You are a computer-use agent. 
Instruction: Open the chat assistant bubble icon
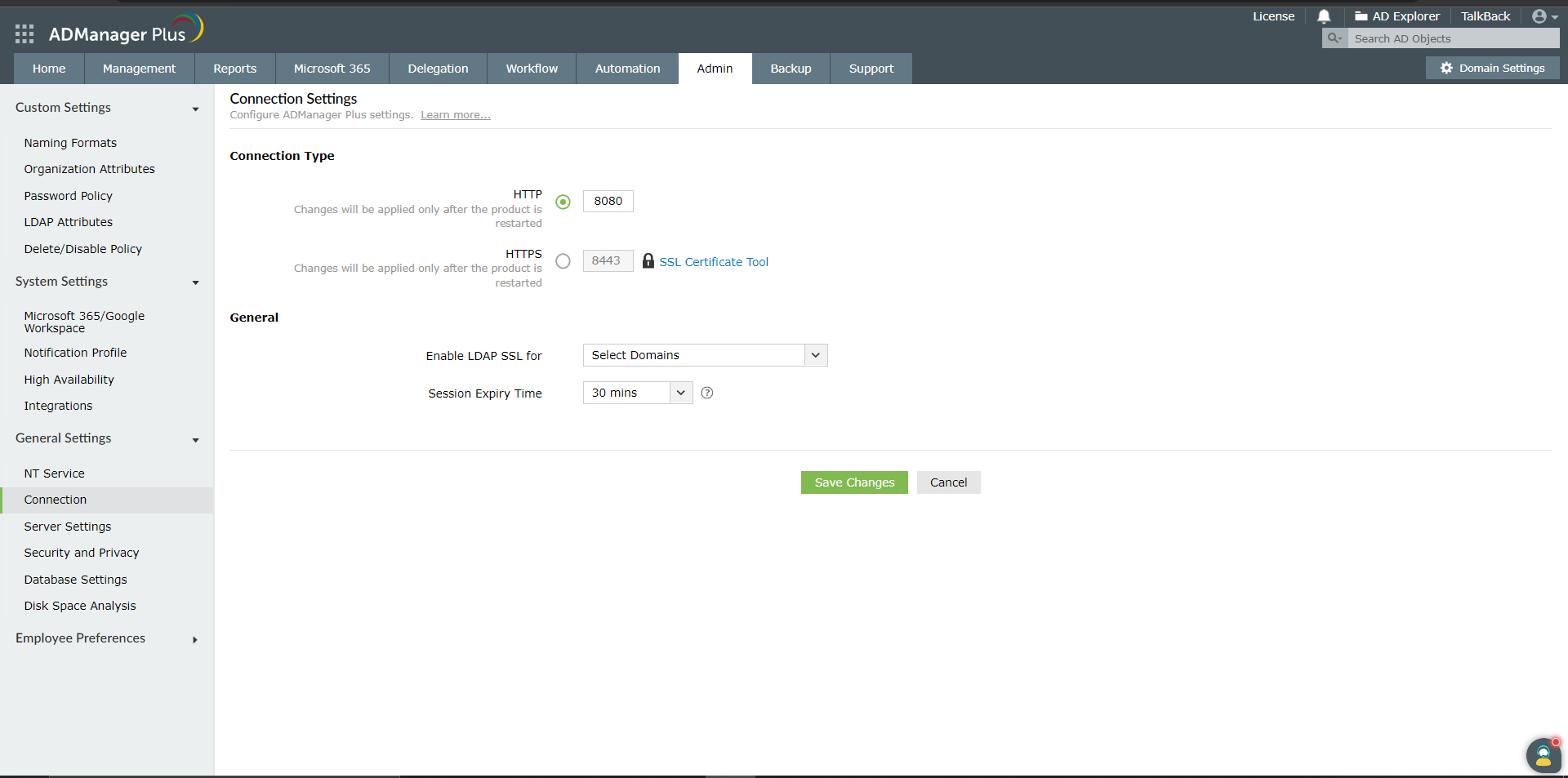click(1543, 755)
